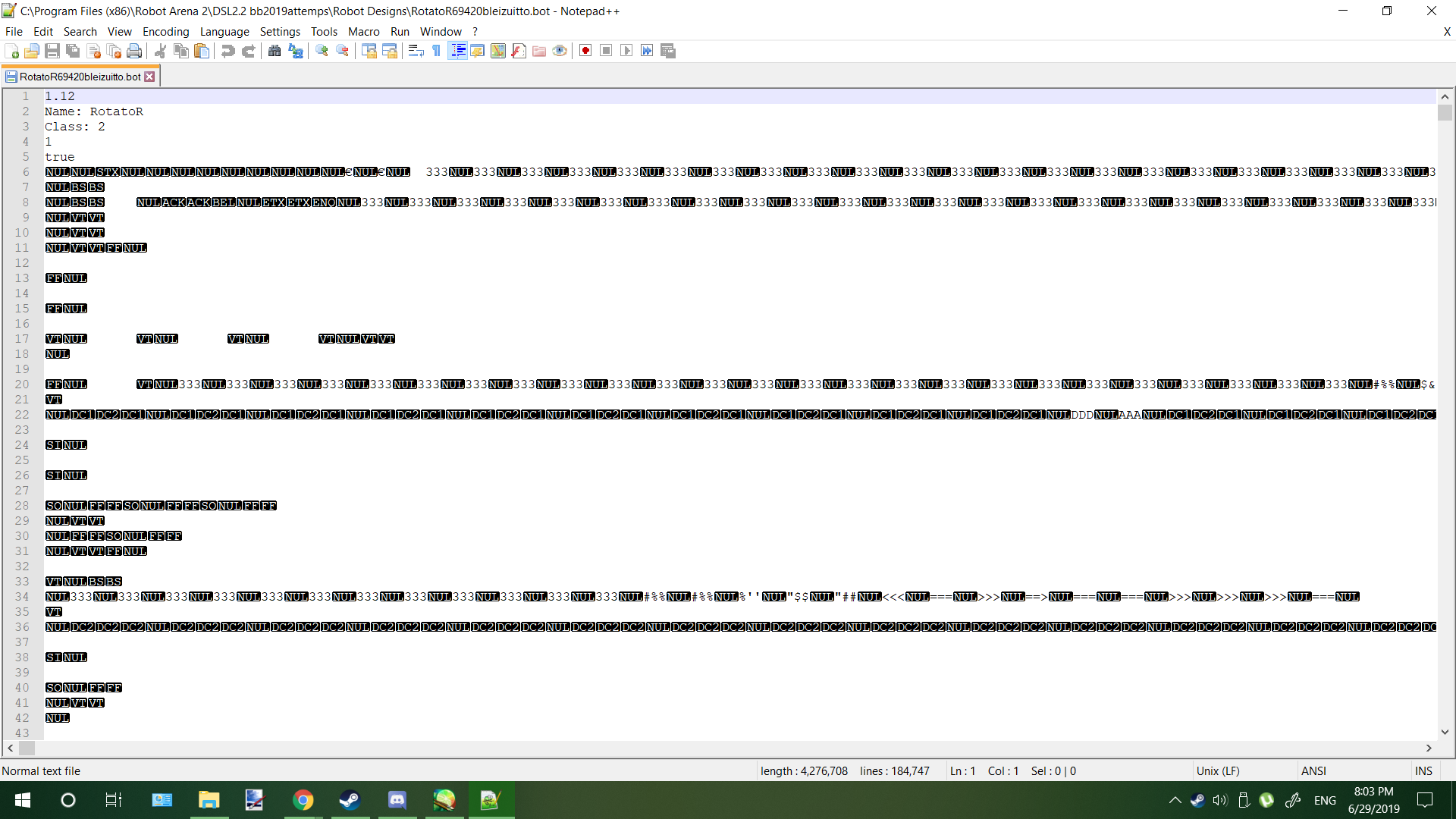Screen dimensions: 1456x819
Task: Click the New file toolbar icon
Action: 12,51
